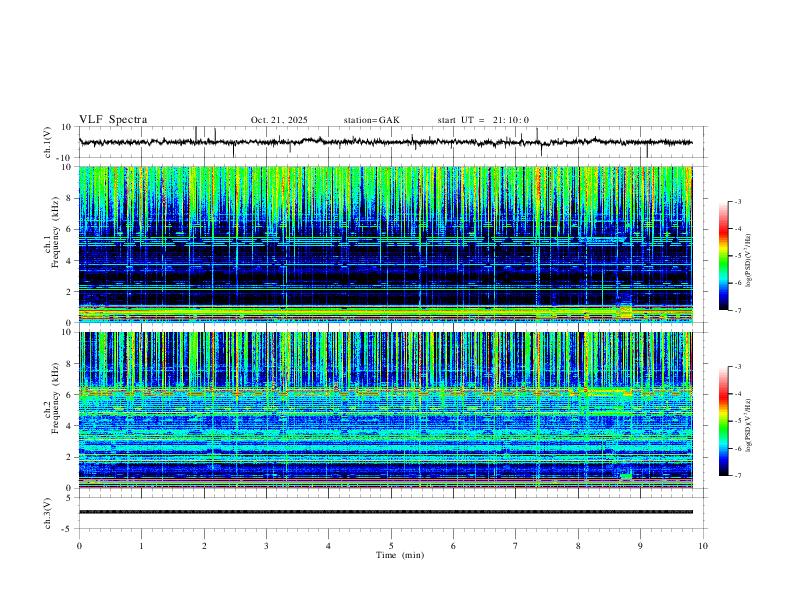
Task: Click inside the ch.1 spectrogram panel
Action: 385,244
